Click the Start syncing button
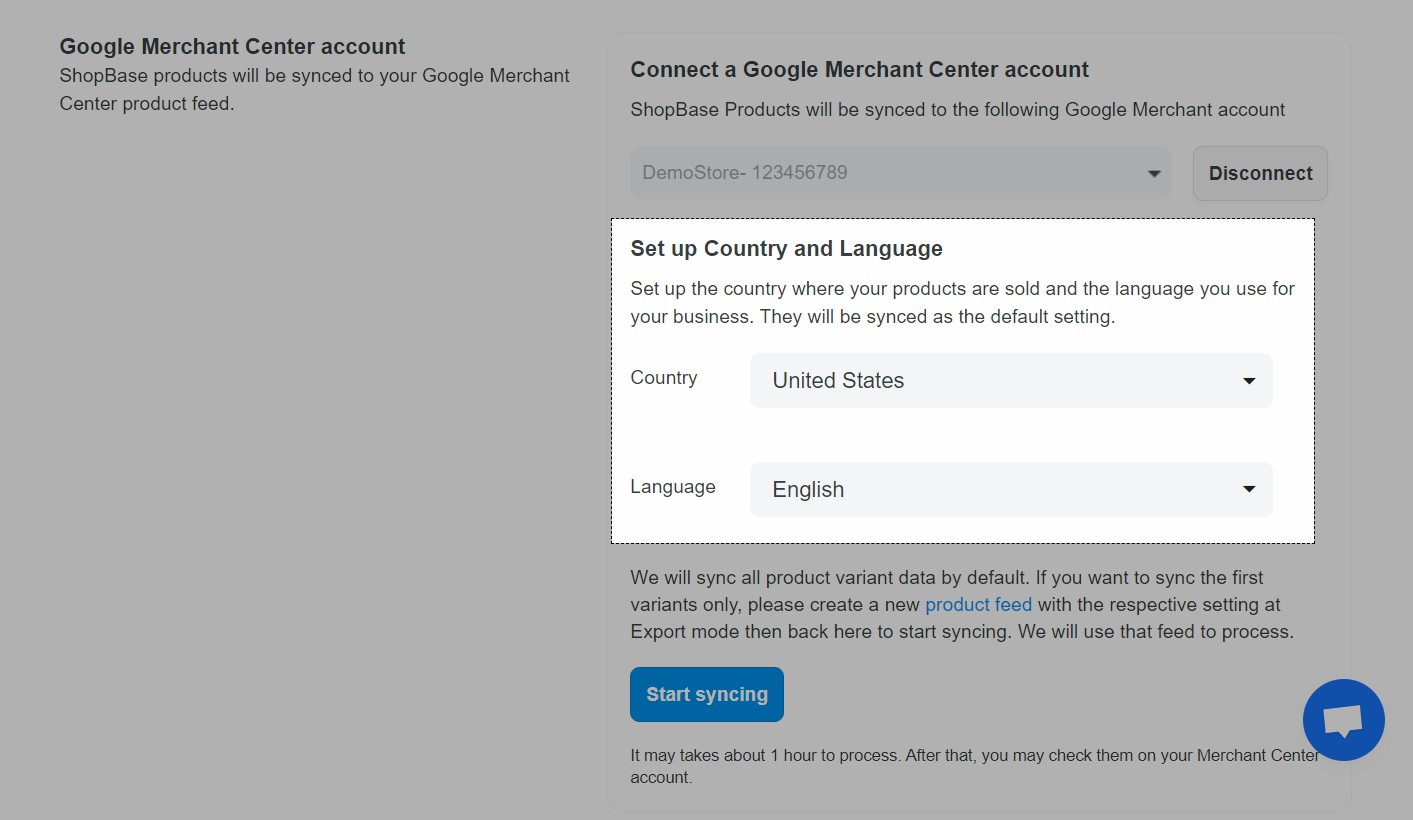Image resolution: width=1413 pixels, height=820 pixels. [x=706, y=694]
